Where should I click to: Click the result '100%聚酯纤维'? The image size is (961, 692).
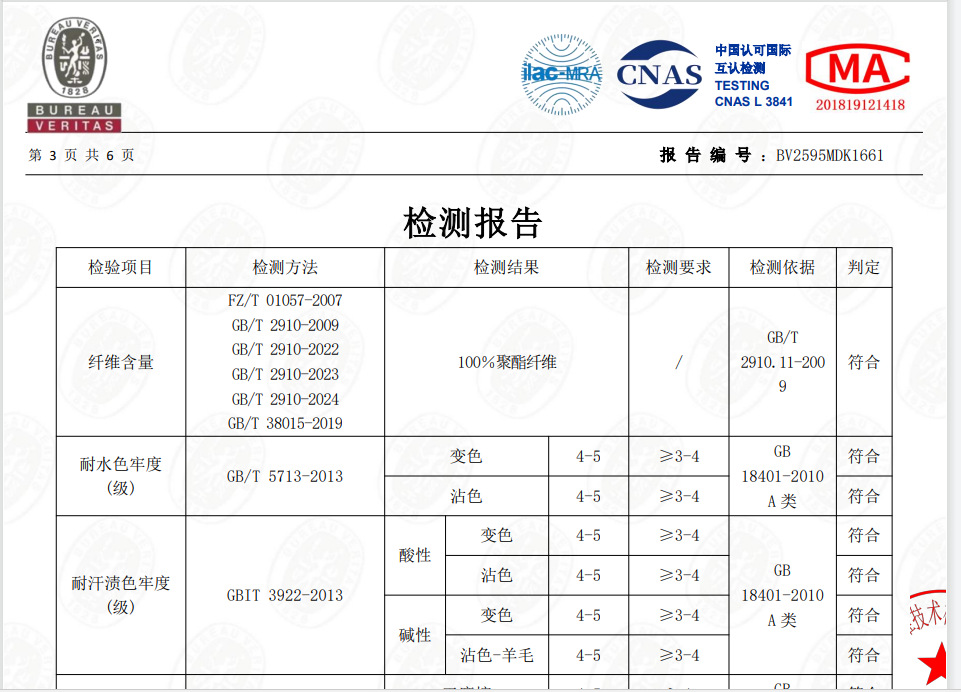[x=507, y=362]
